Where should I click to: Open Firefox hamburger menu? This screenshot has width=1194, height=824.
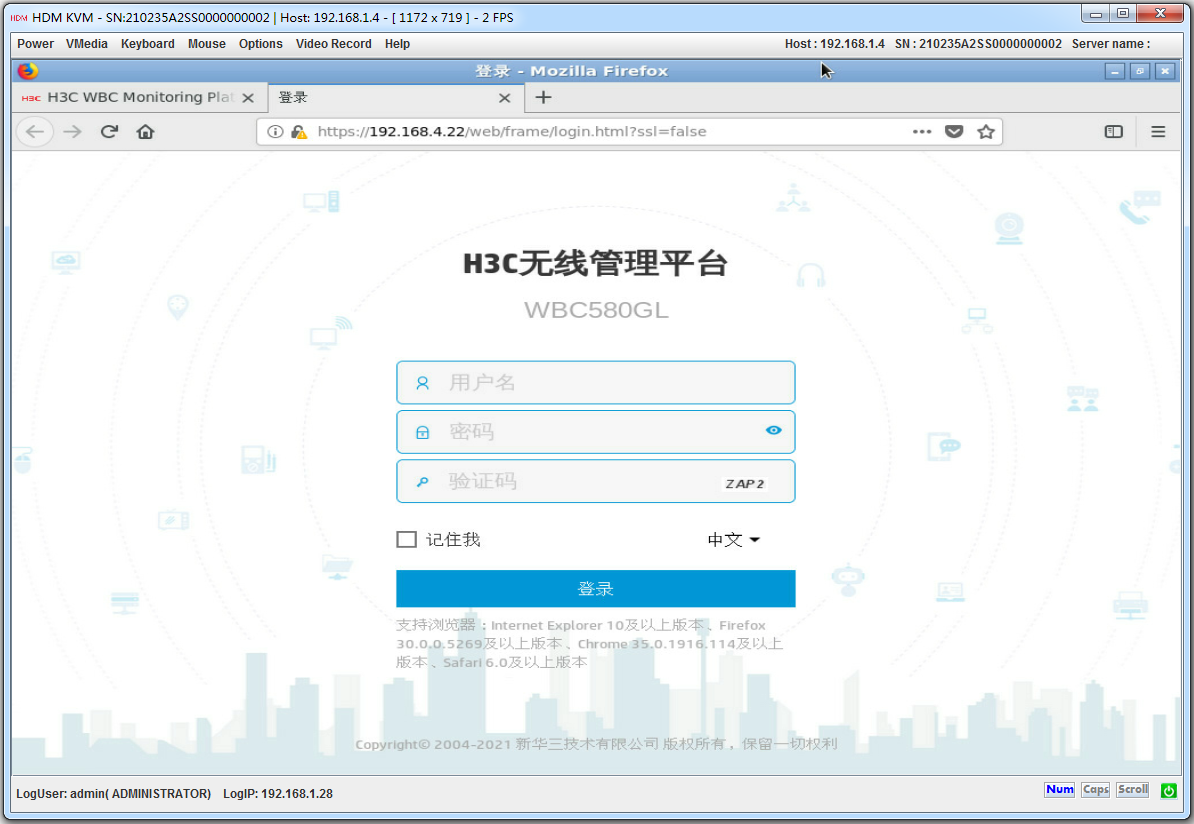pos(1158,132)
